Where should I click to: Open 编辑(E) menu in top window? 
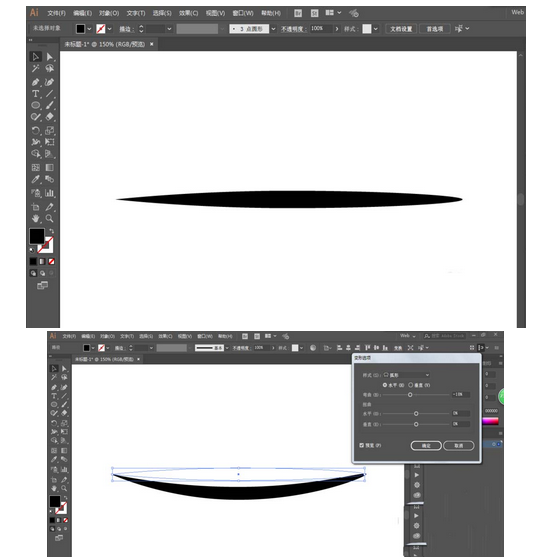tap(83, 13)
